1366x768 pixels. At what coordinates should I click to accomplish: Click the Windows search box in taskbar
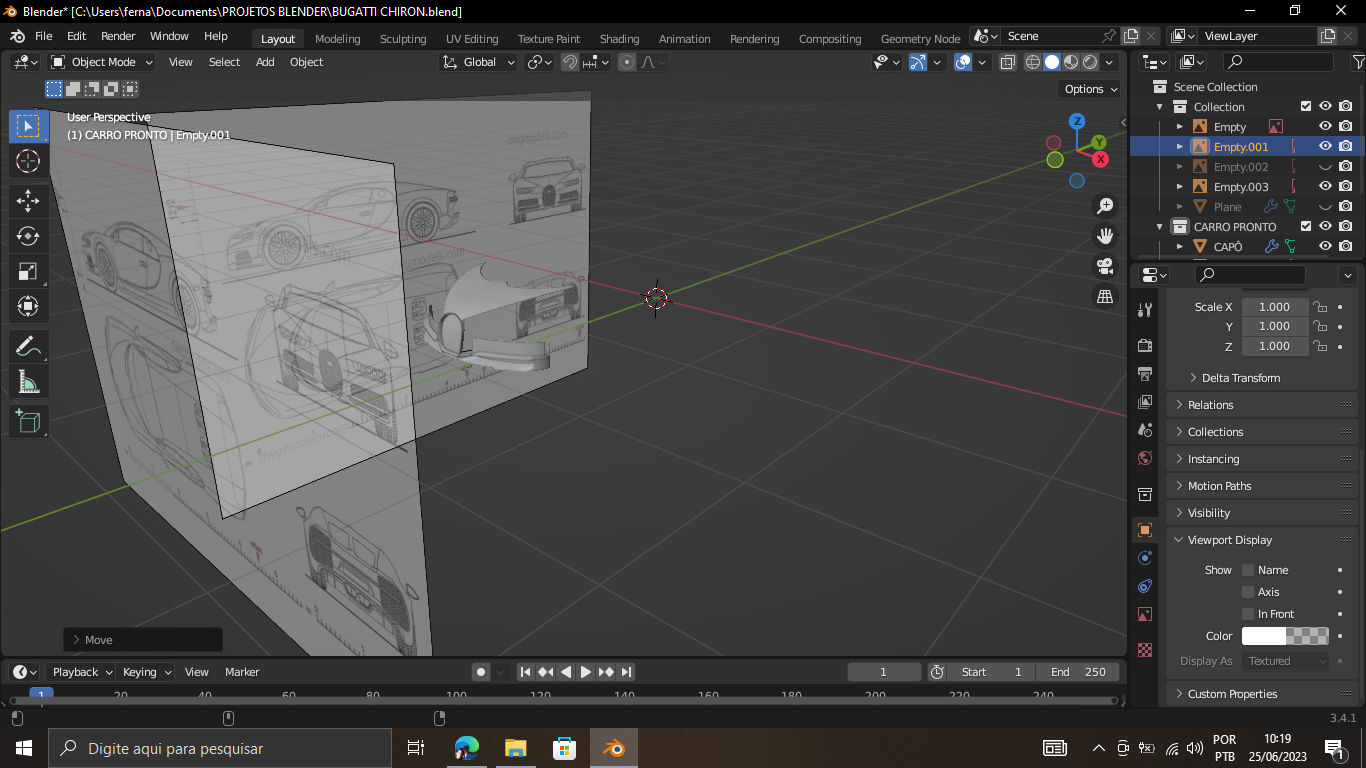(x=220, y=748)
